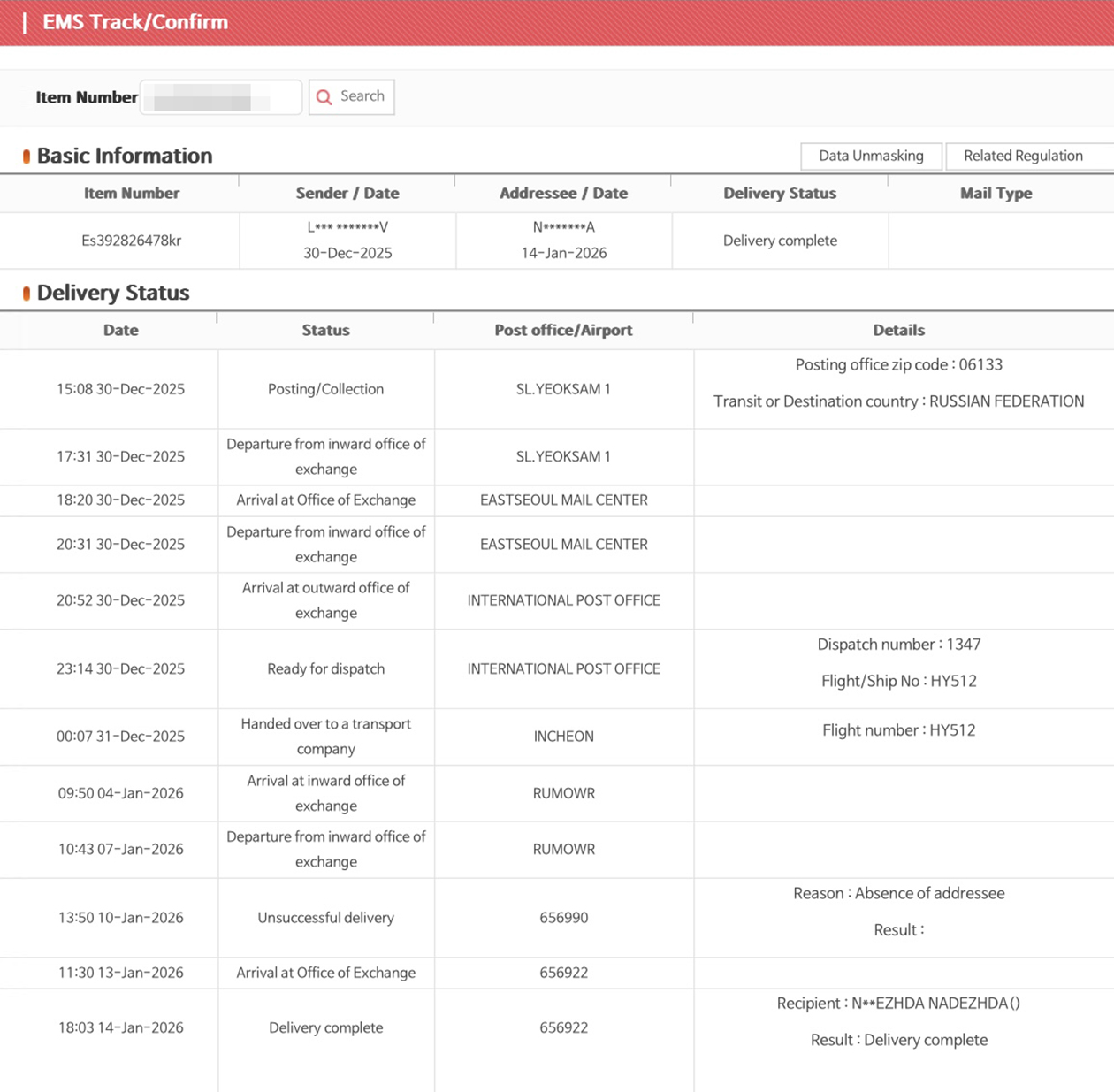This screenshot has height=1092, width=1114.
Task: Click the Unsuccessful delivery status entry
Action: coord(325,918)
